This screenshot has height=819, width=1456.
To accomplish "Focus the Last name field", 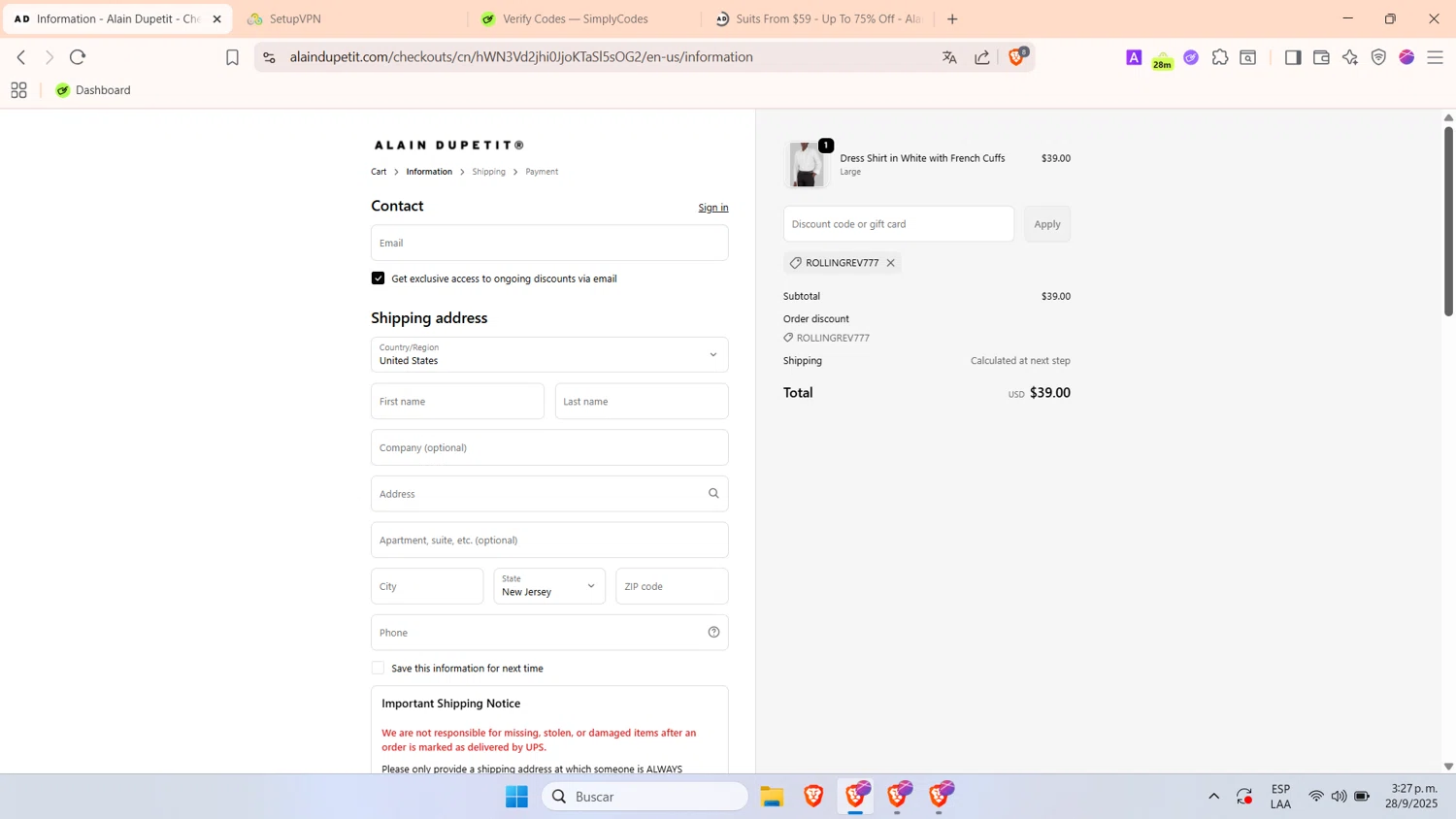I will tap(642, 401).
